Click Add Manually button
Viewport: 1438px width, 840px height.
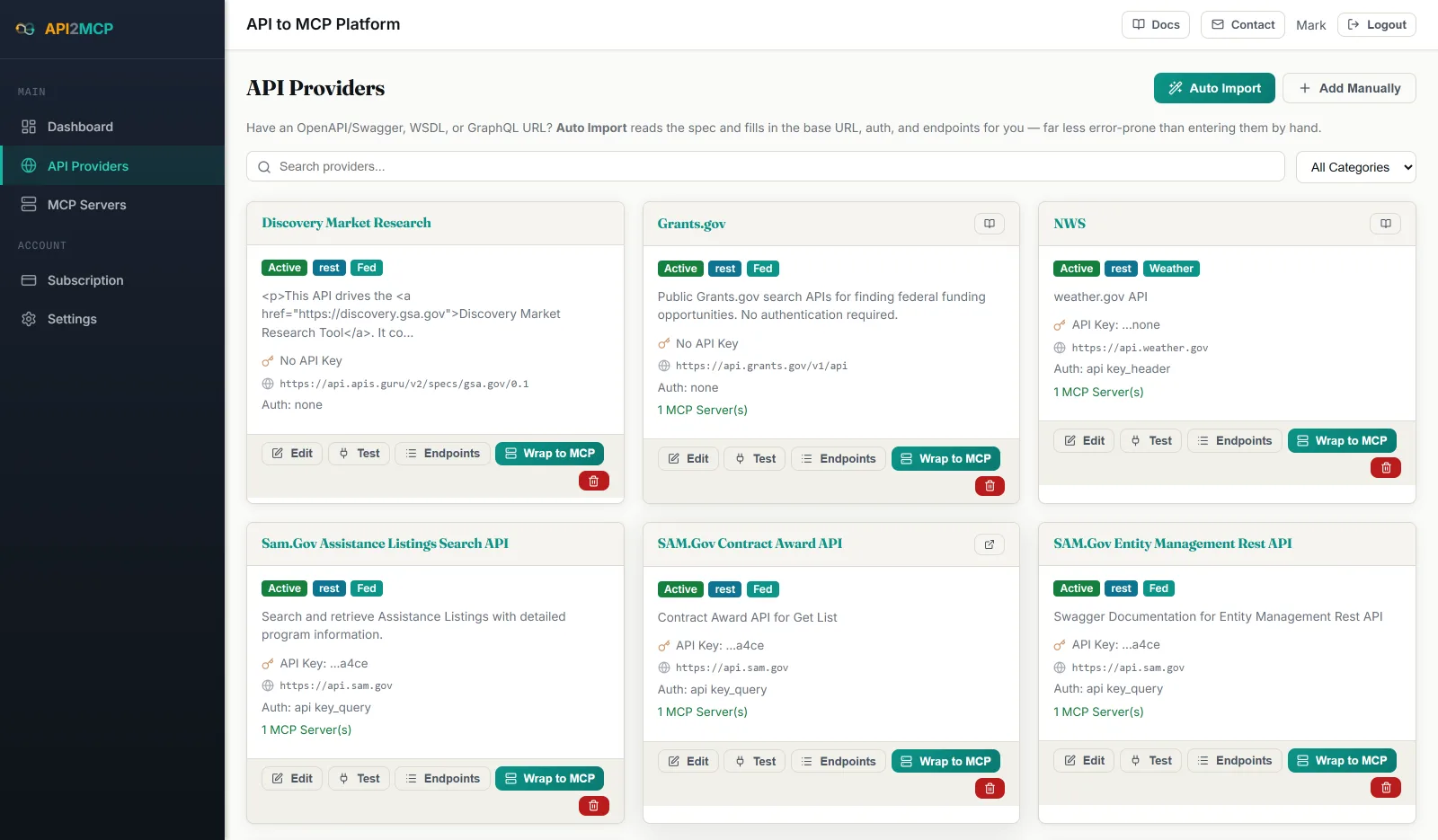pyautogui.click(x=1349, y=88)
